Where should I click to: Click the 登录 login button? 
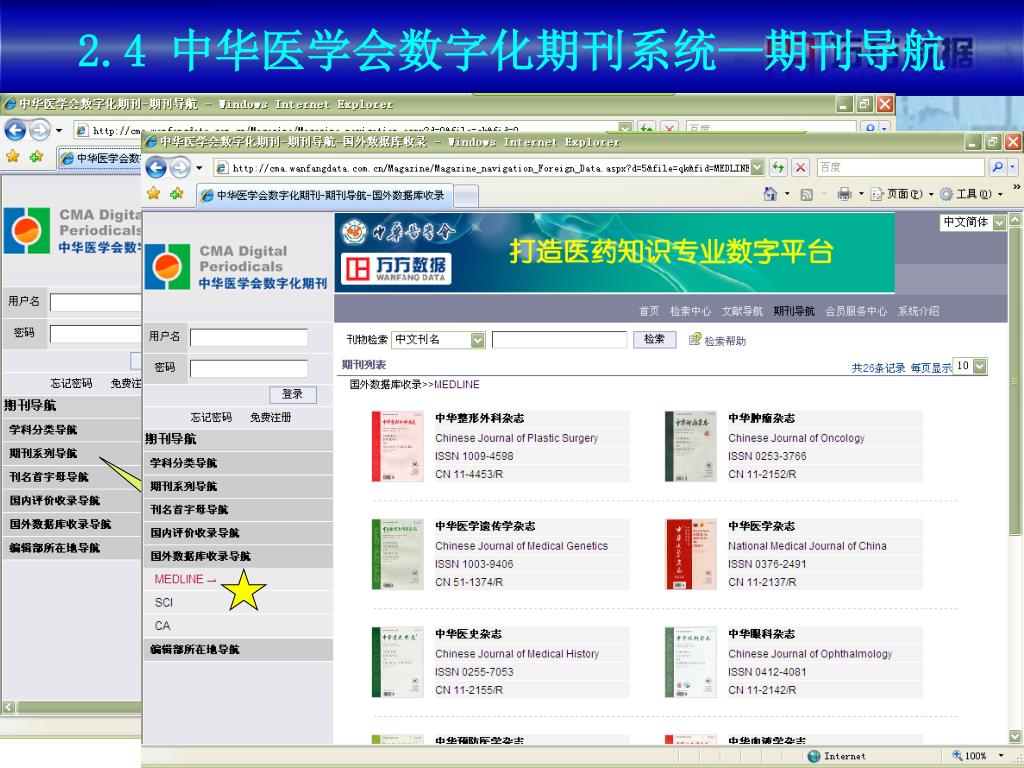293,394
